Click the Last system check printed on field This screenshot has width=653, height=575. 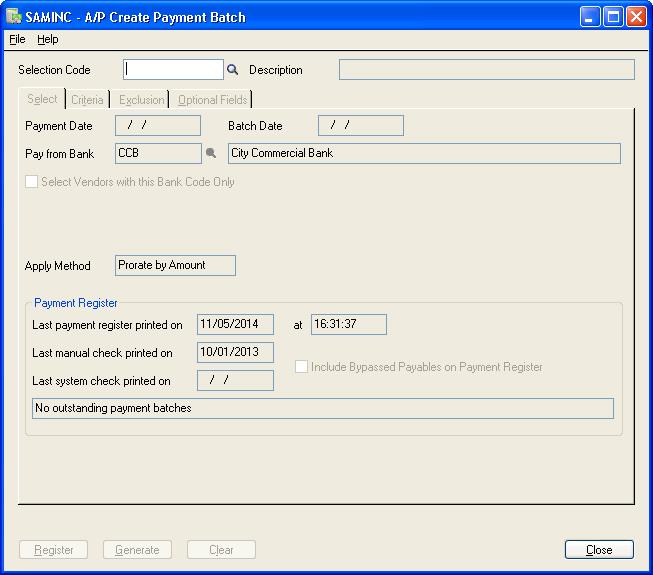(235, 380)
